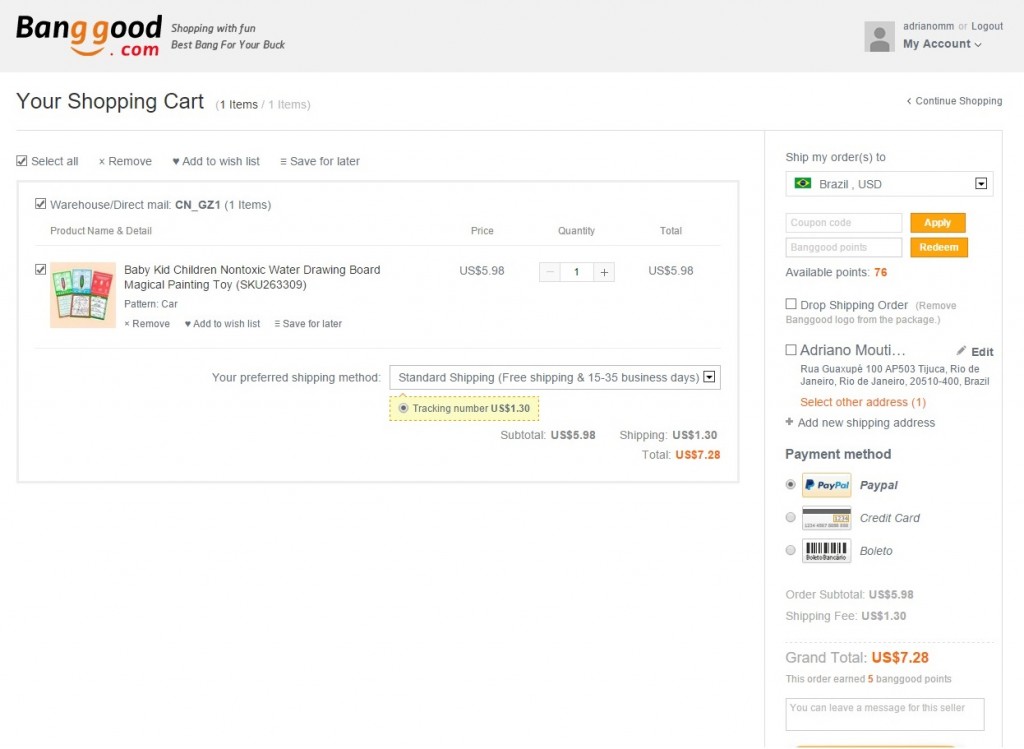Click the pencil Edit address icon
The height and width of the screenshot is (749, 1024).
pos(961,351)
